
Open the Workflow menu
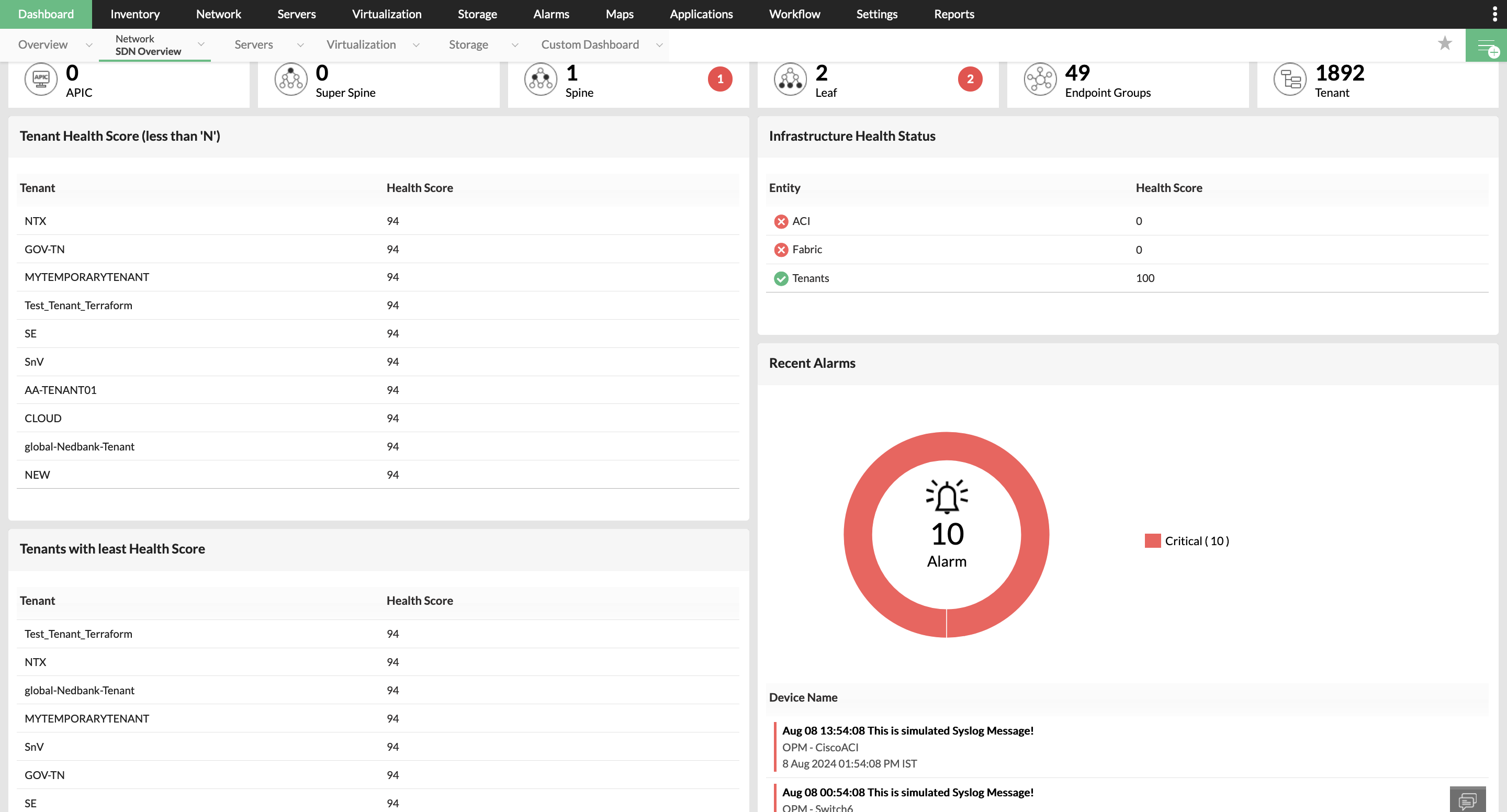tap(794, 14)
